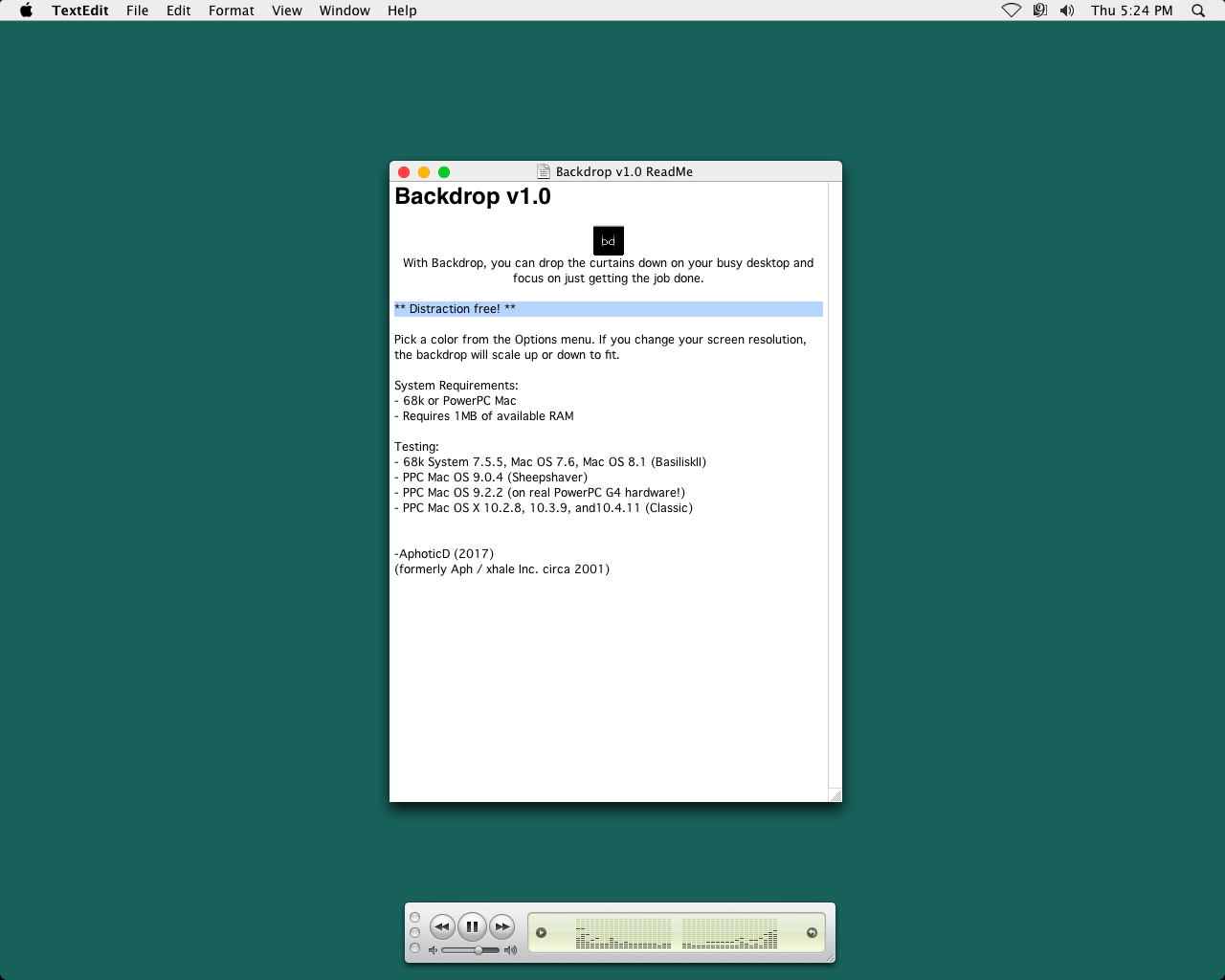Viewport: 1225px width, 980px height.
Task: Minimize the ReadMe window with the yellow button
Action: (424, 172)
